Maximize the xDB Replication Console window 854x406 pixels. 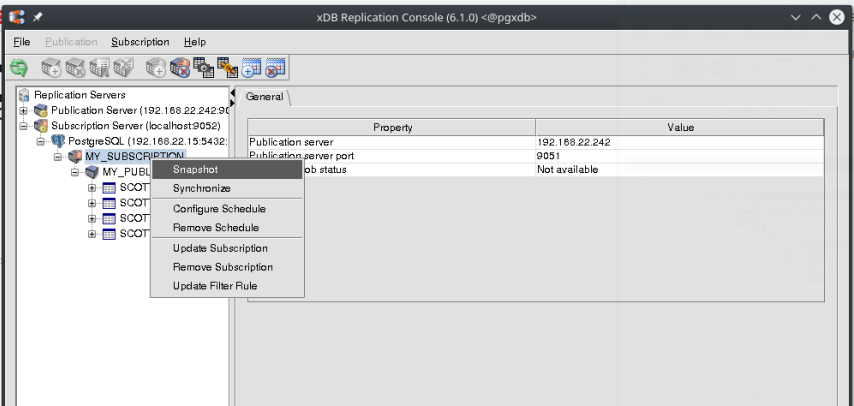(x=816, y=17)
